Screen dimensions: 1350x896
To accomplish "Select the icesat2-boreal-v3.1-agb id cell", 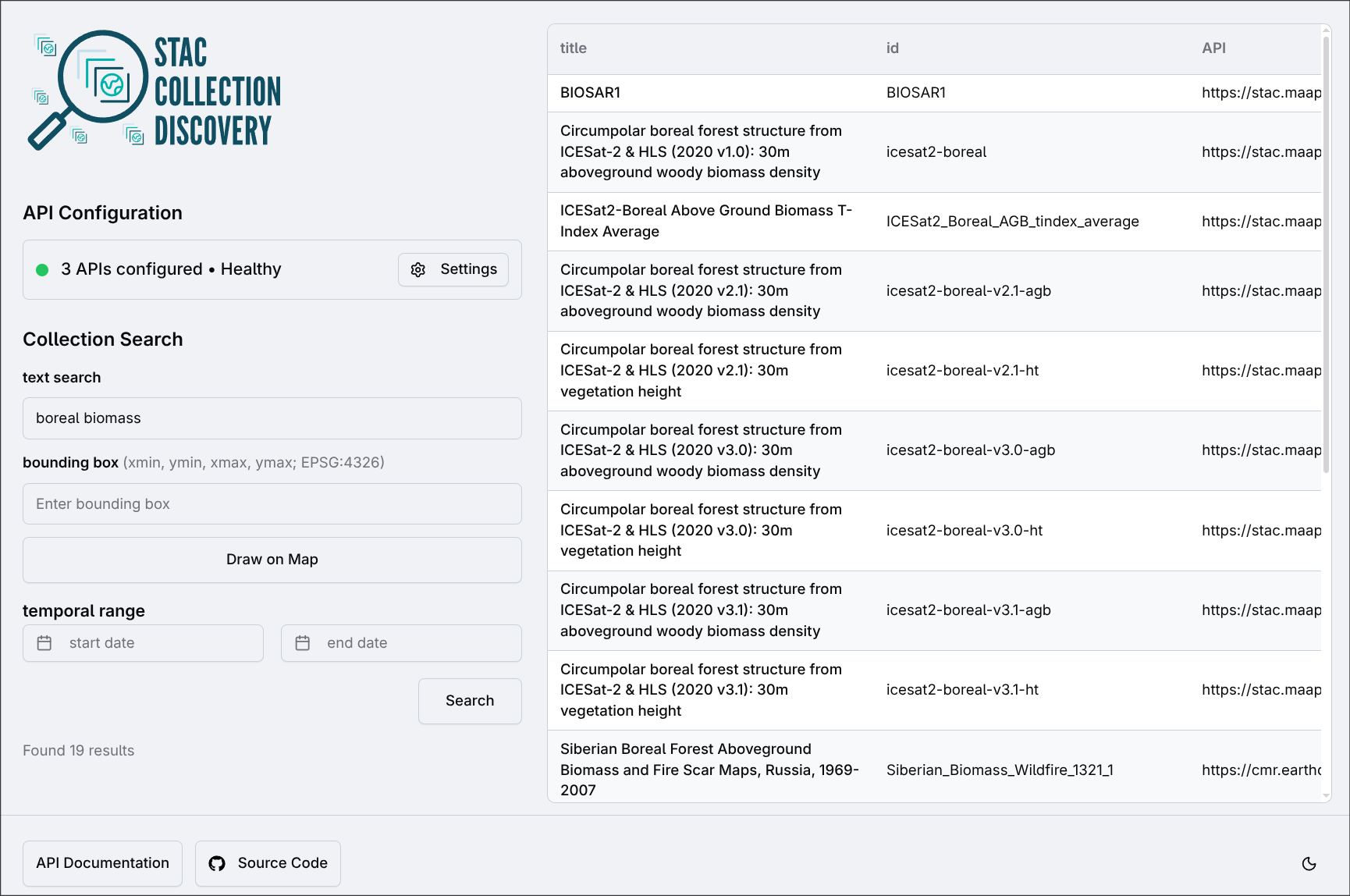I will (x=968, y=610).
